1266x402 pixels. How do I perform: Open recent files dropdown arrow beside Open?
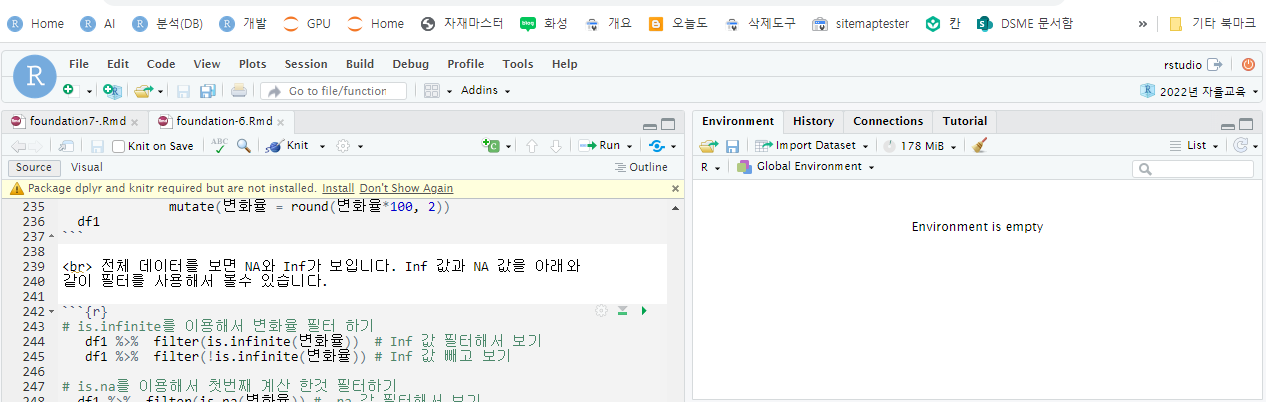pos(160,91)
